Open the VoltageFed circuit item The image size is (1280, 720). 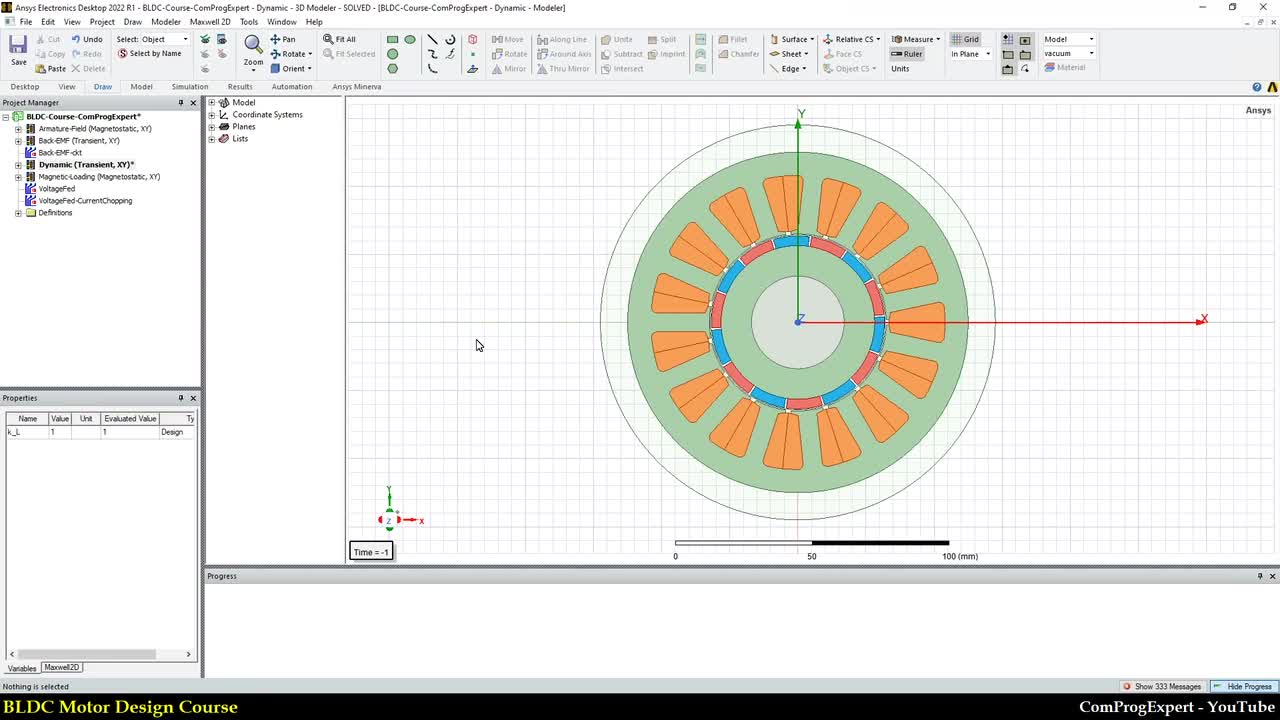click(56, 189)
